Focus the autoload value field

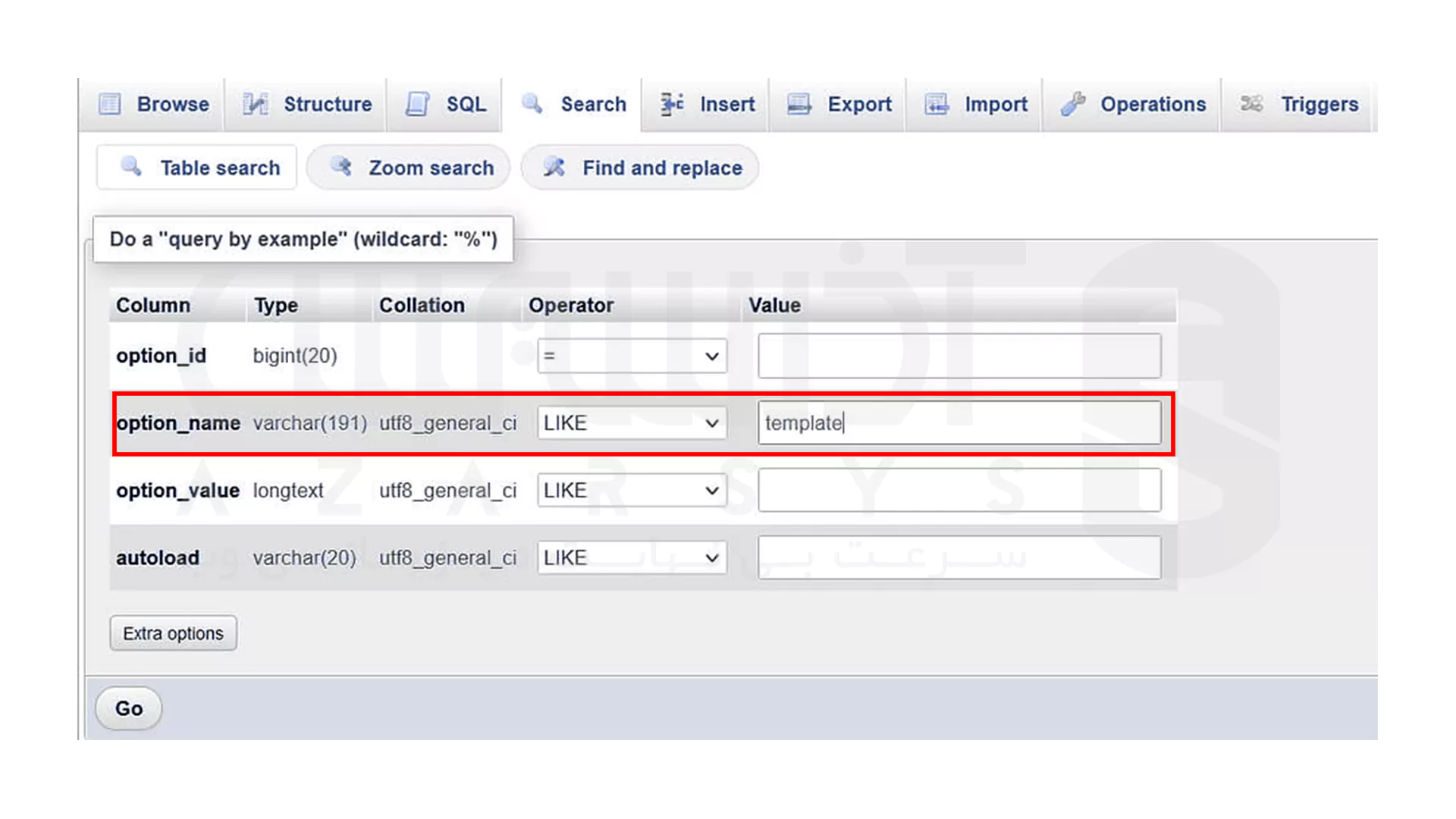pos(959,558)
